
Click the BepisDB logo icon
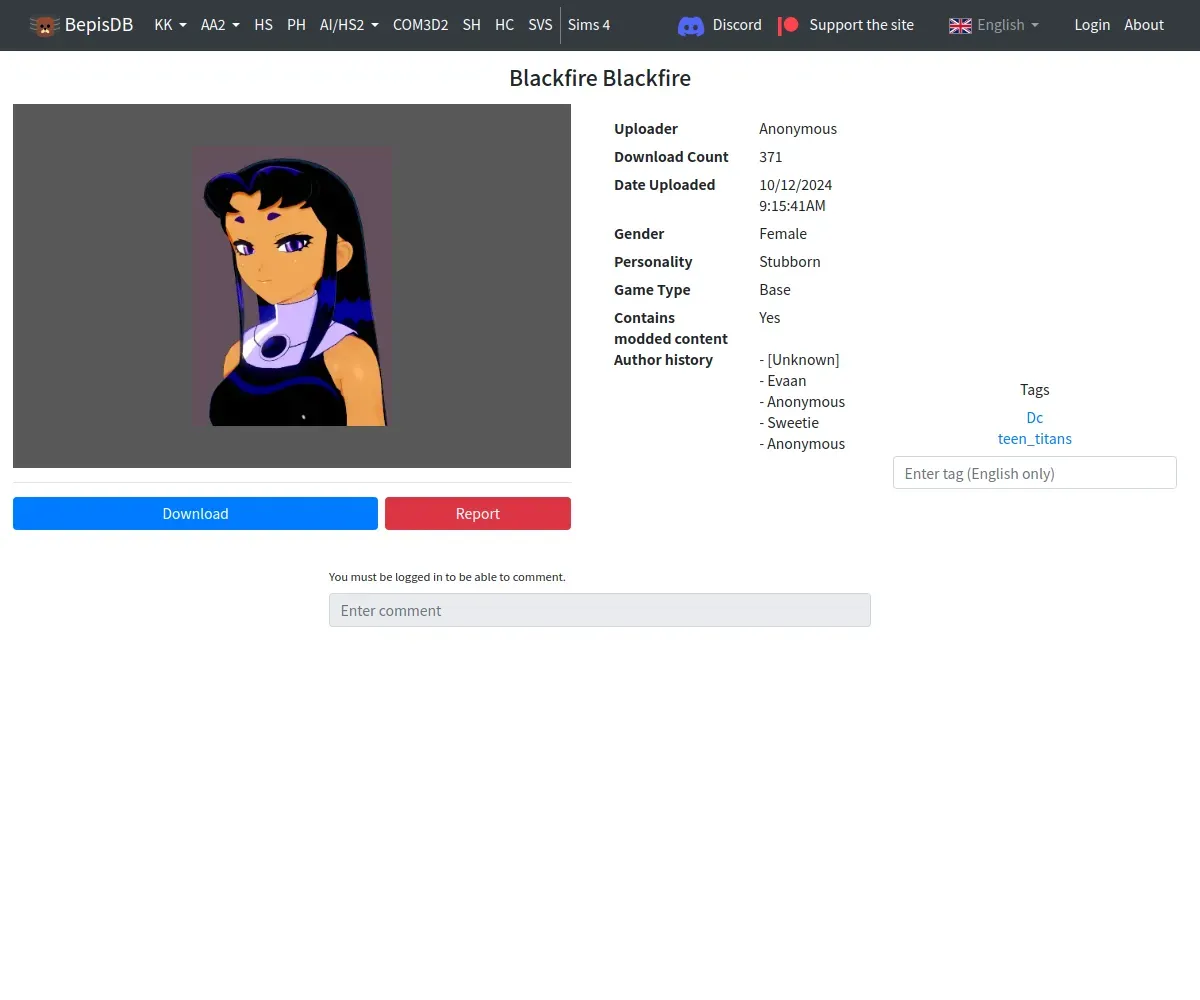pos(44,25)
